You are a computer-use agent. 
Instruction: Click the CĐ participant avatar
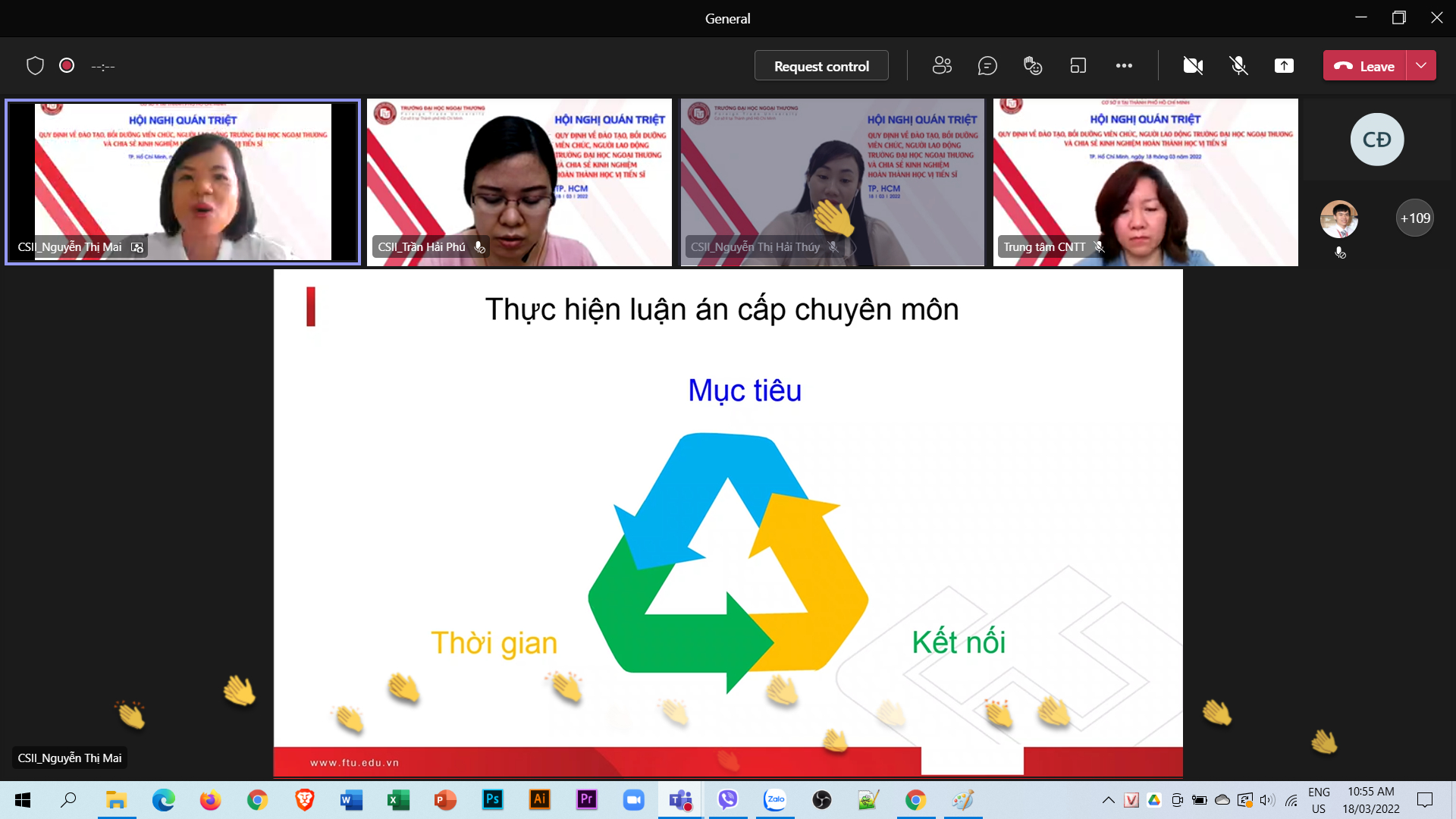coord(1377,140)
